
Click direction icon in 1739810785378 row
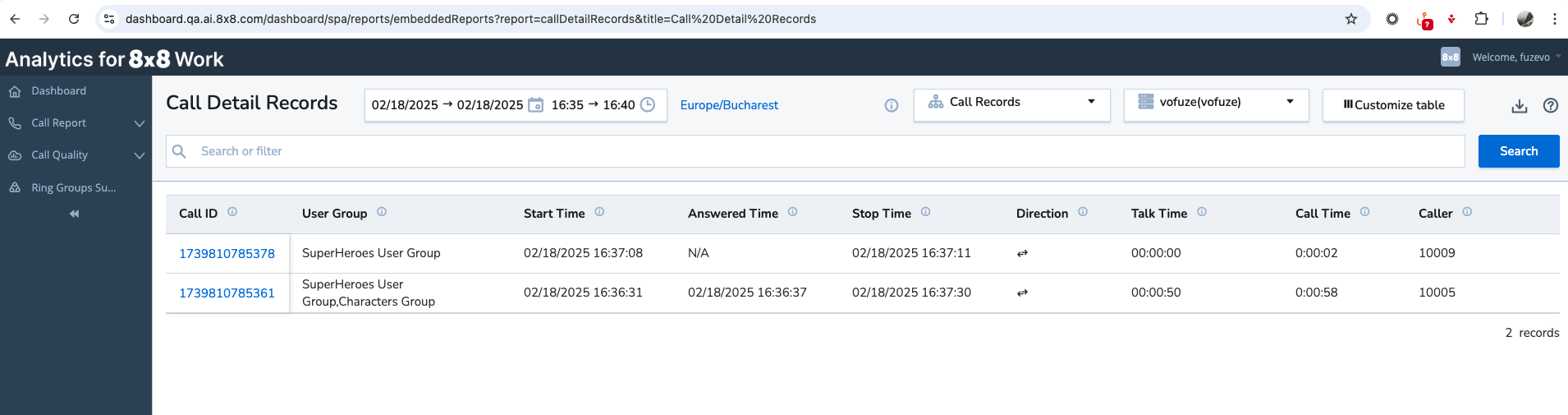(x=1022, y=254)
